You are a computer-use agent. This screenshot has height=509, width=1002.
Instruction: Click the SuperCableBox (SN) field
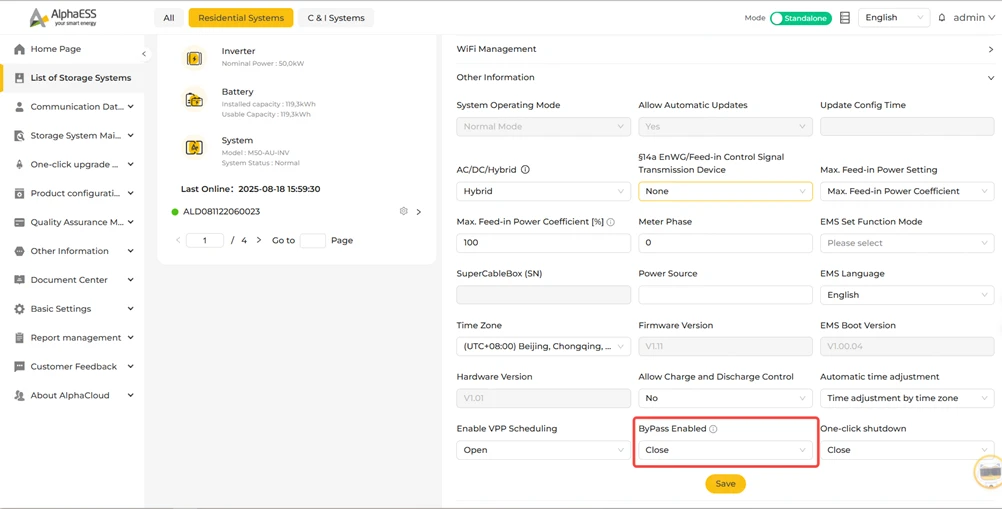point(543,294)
